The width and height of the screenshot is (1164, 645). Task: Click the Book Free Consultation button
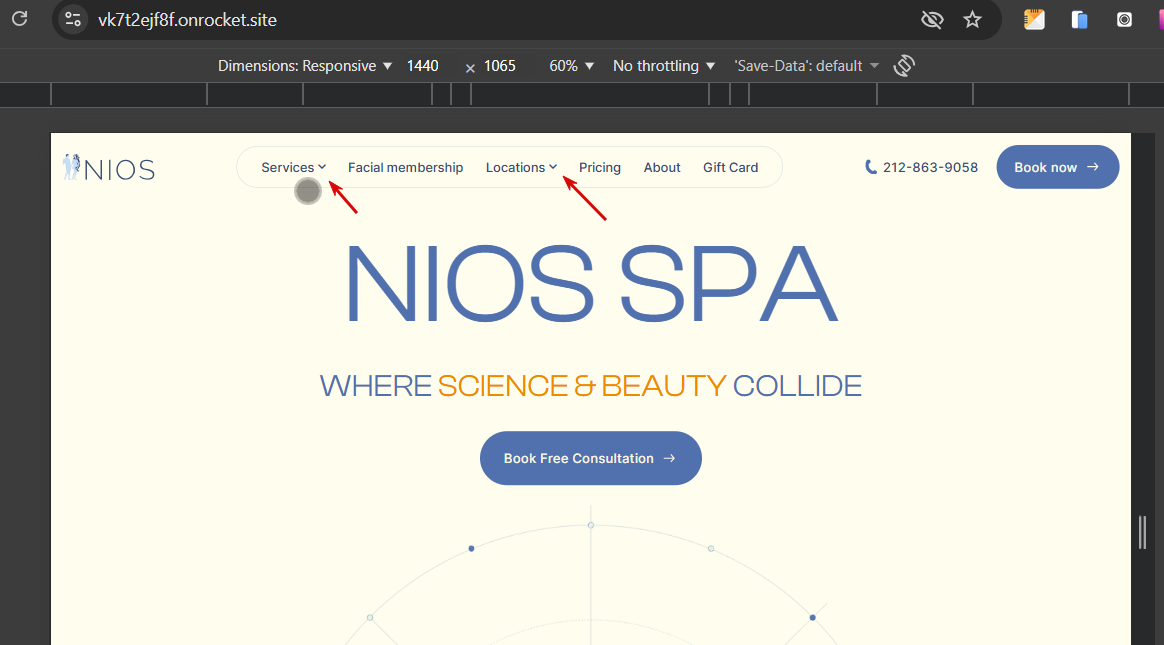click(591, 458)
